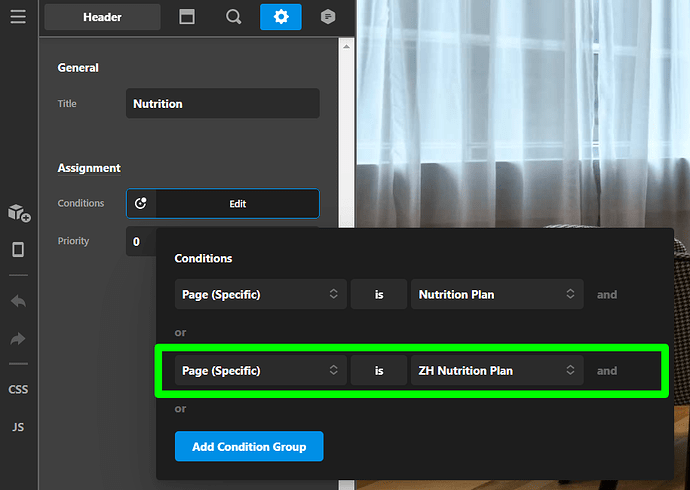This screenshot has width=690, height=490.
Task: Open the Header breadcrumb button
Action: pos(103,17)
